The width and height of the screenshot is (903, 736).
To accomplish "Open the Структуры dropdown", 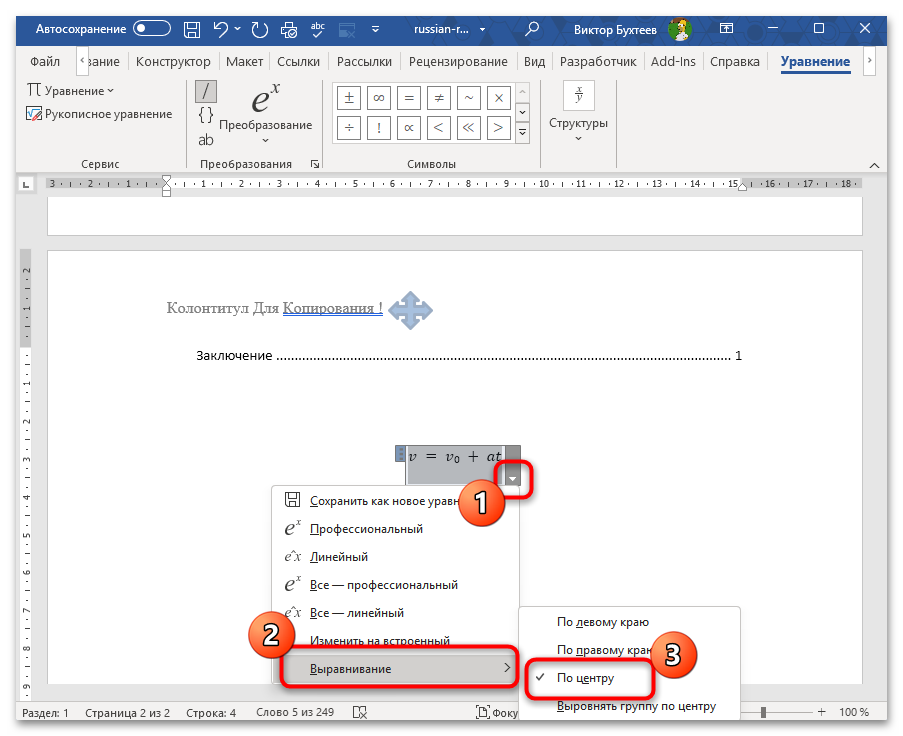I will click(578, 112).
